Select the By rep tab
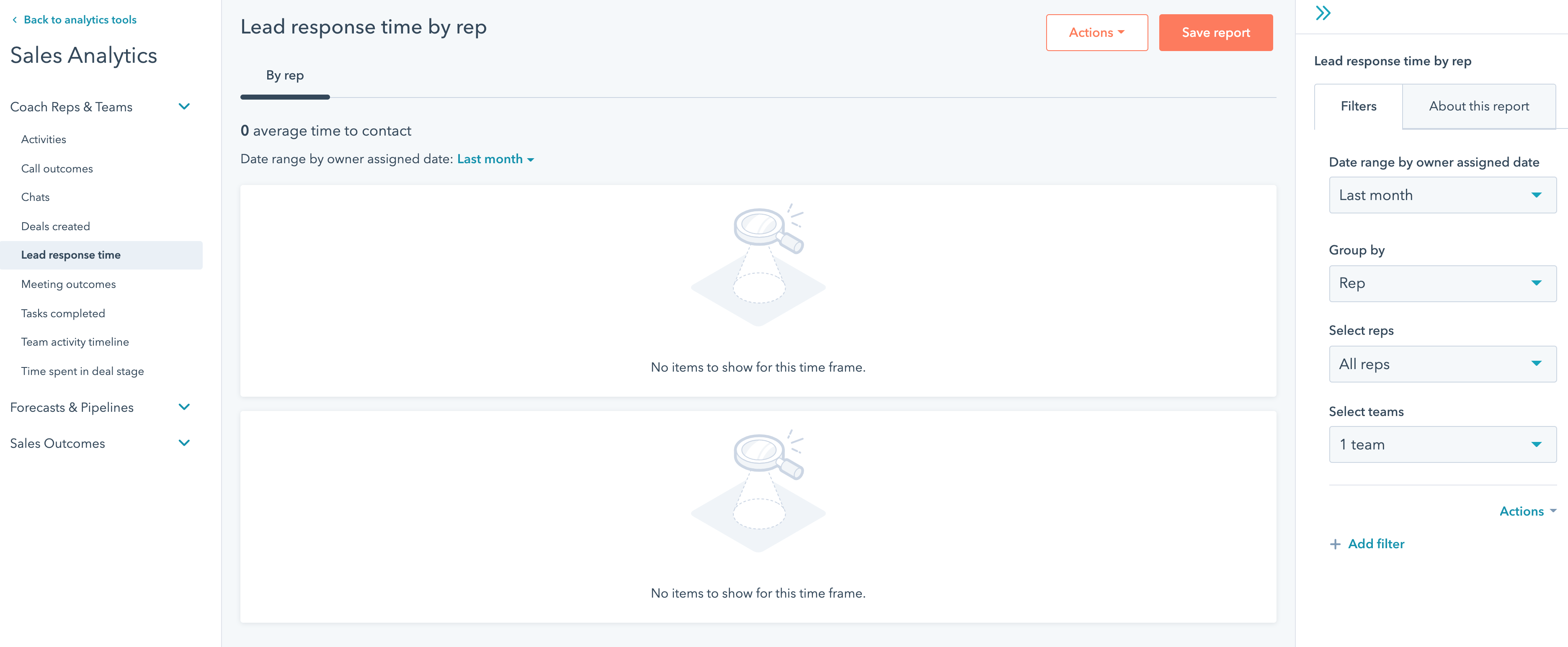This screenshot has height=647, width=1568. 285,75
